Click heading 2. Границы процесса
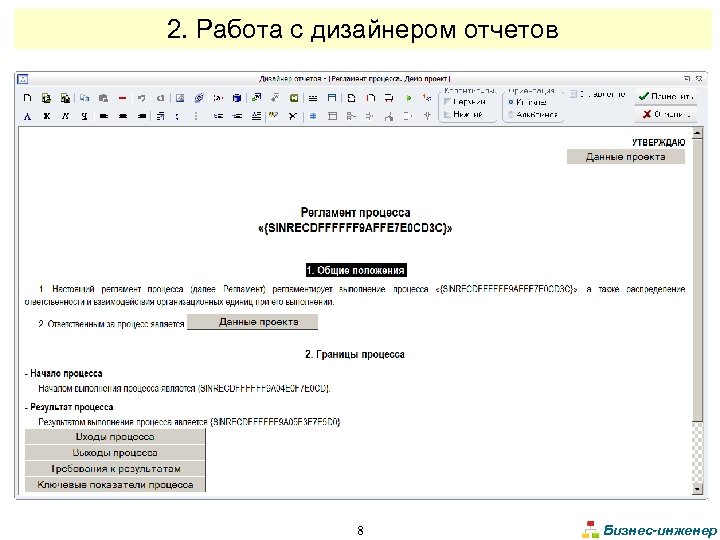Screen dimensions: 720x540 355,354
